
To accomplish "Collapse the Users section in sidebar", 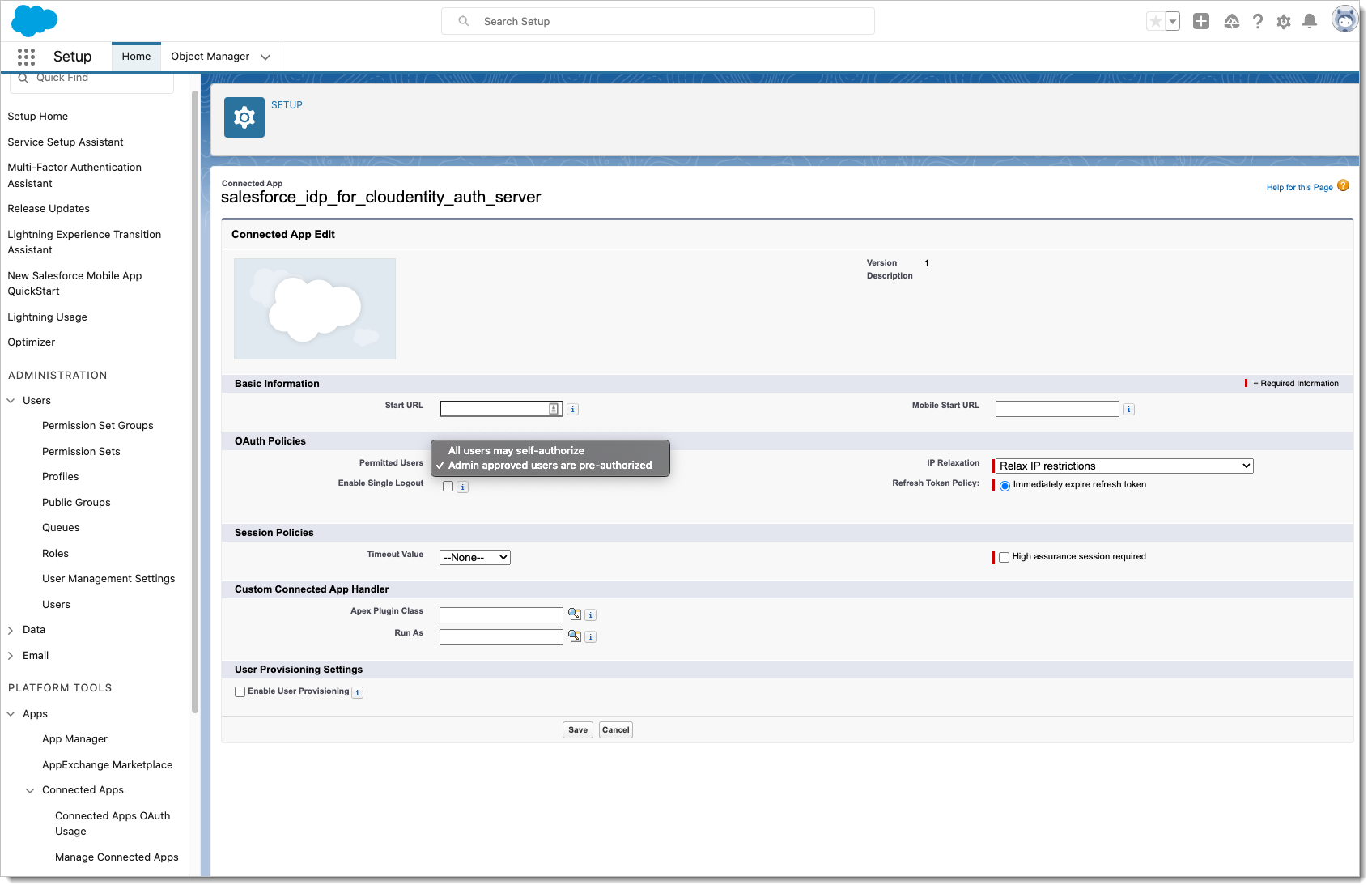I will pos(11,401).
